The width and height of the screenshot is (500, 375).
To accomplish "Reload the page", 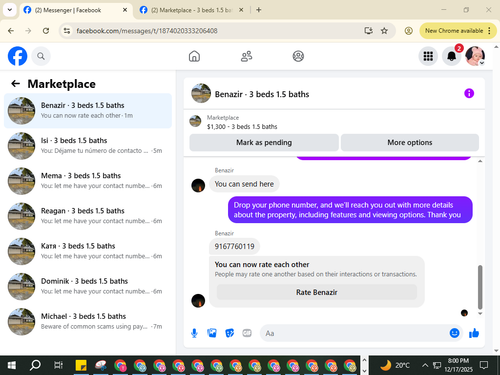I will click(x=46, y=31).
